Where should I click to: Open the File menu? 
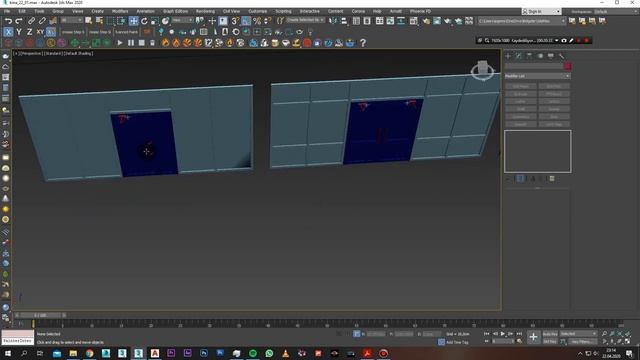point(7,11)
